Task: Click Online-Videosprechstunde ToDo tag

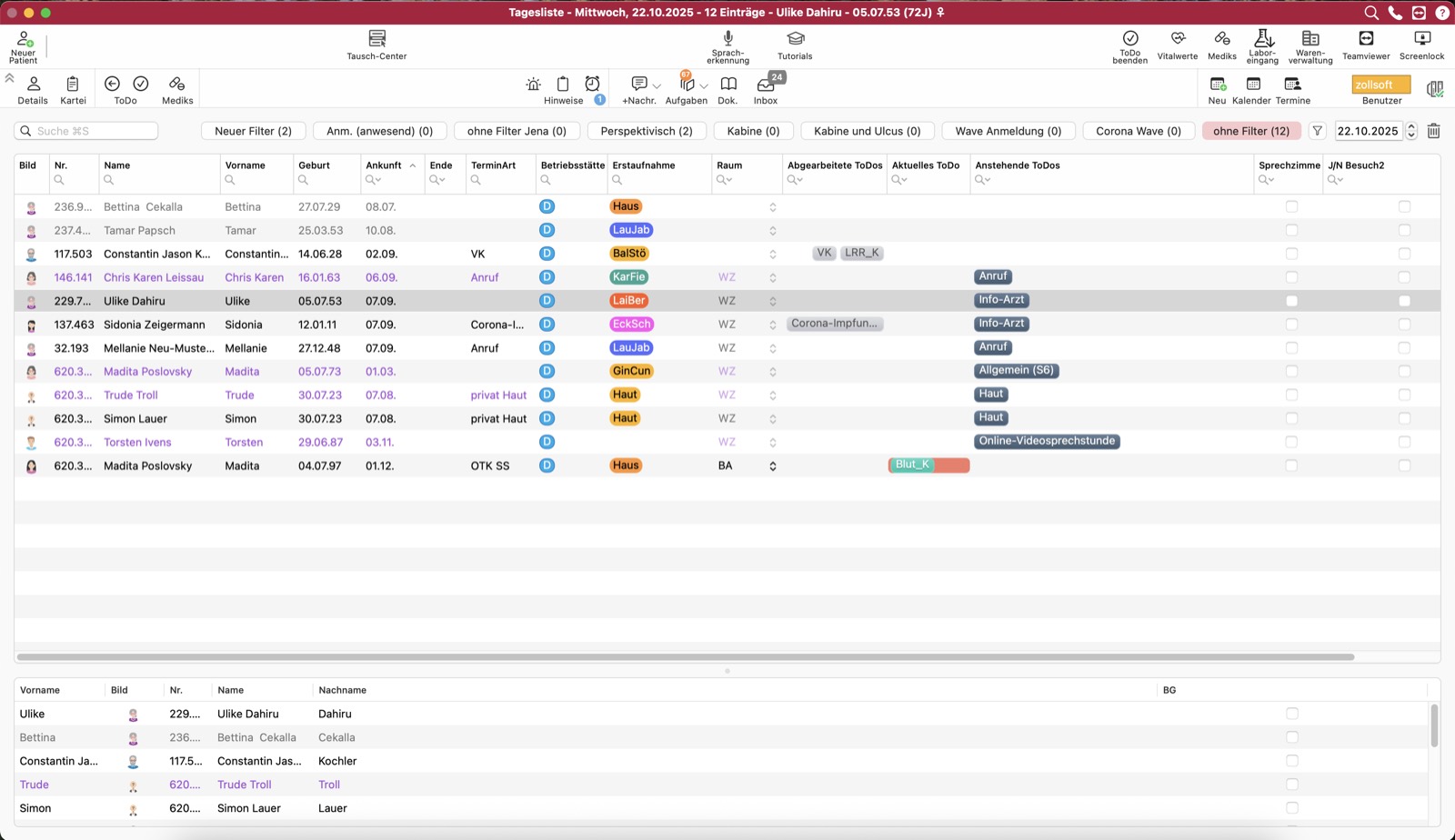Action: [1047, 441]
